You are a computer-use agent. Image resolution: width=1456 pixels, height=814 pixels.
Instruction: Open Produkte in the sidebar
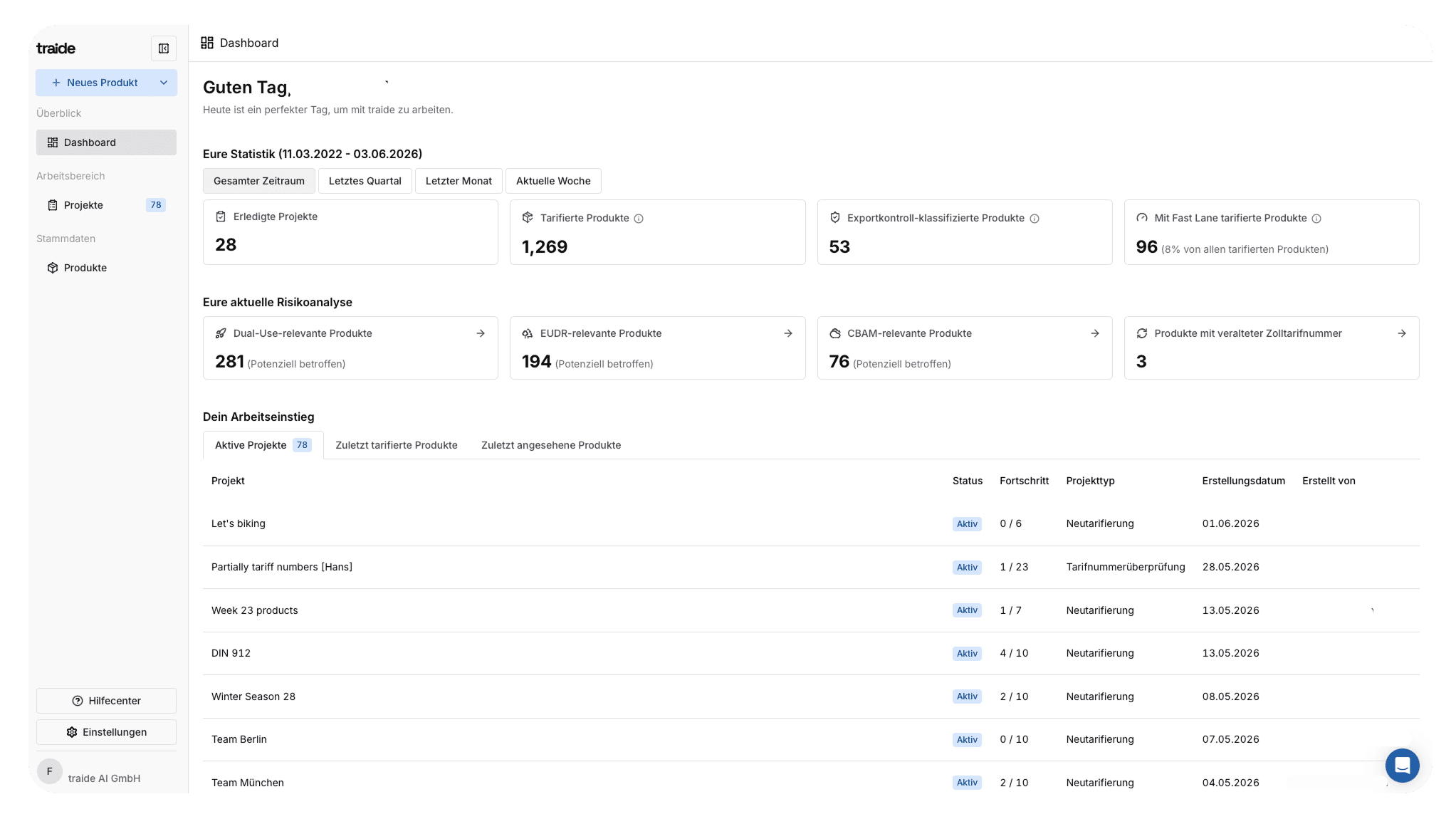point(106,268)
